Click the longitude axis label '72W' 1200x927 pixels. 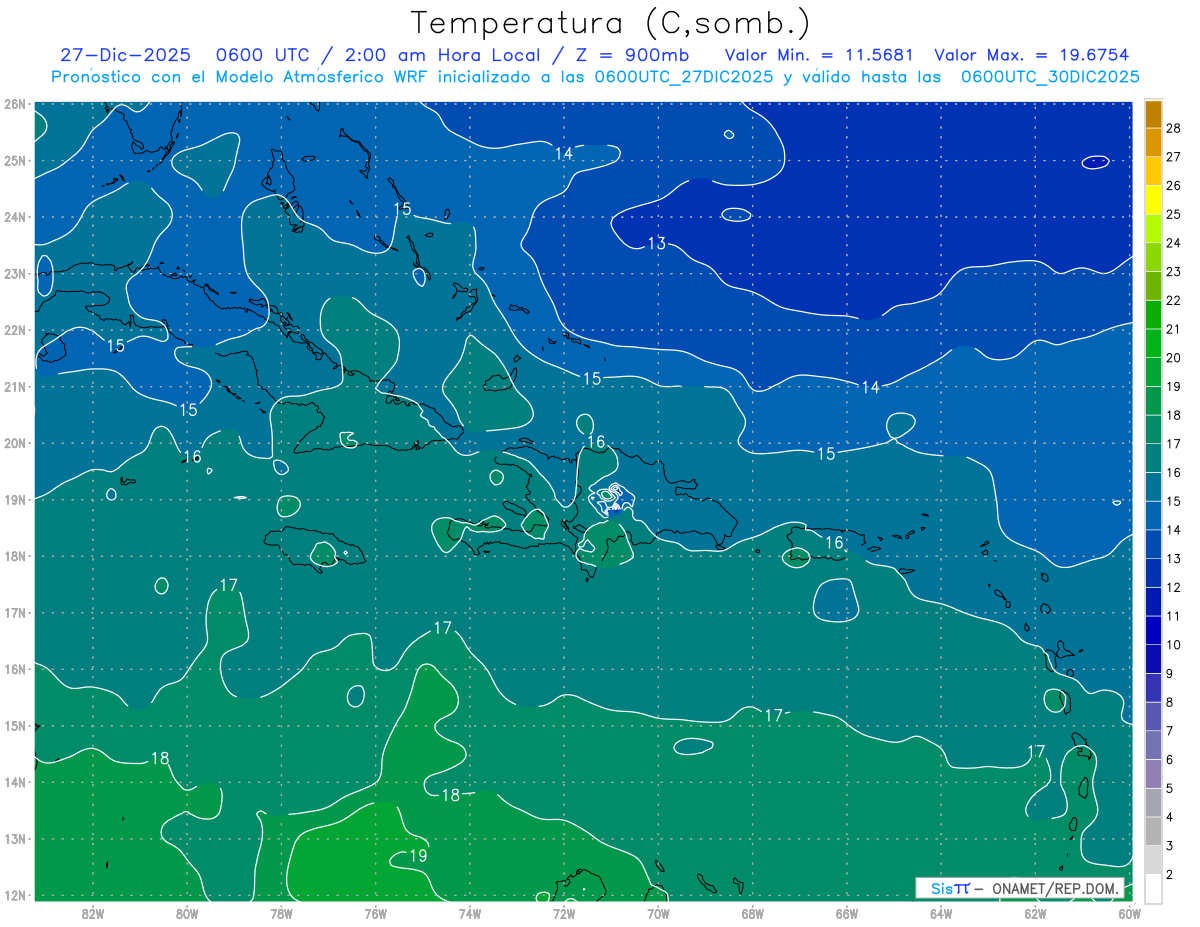click(564, 913)
